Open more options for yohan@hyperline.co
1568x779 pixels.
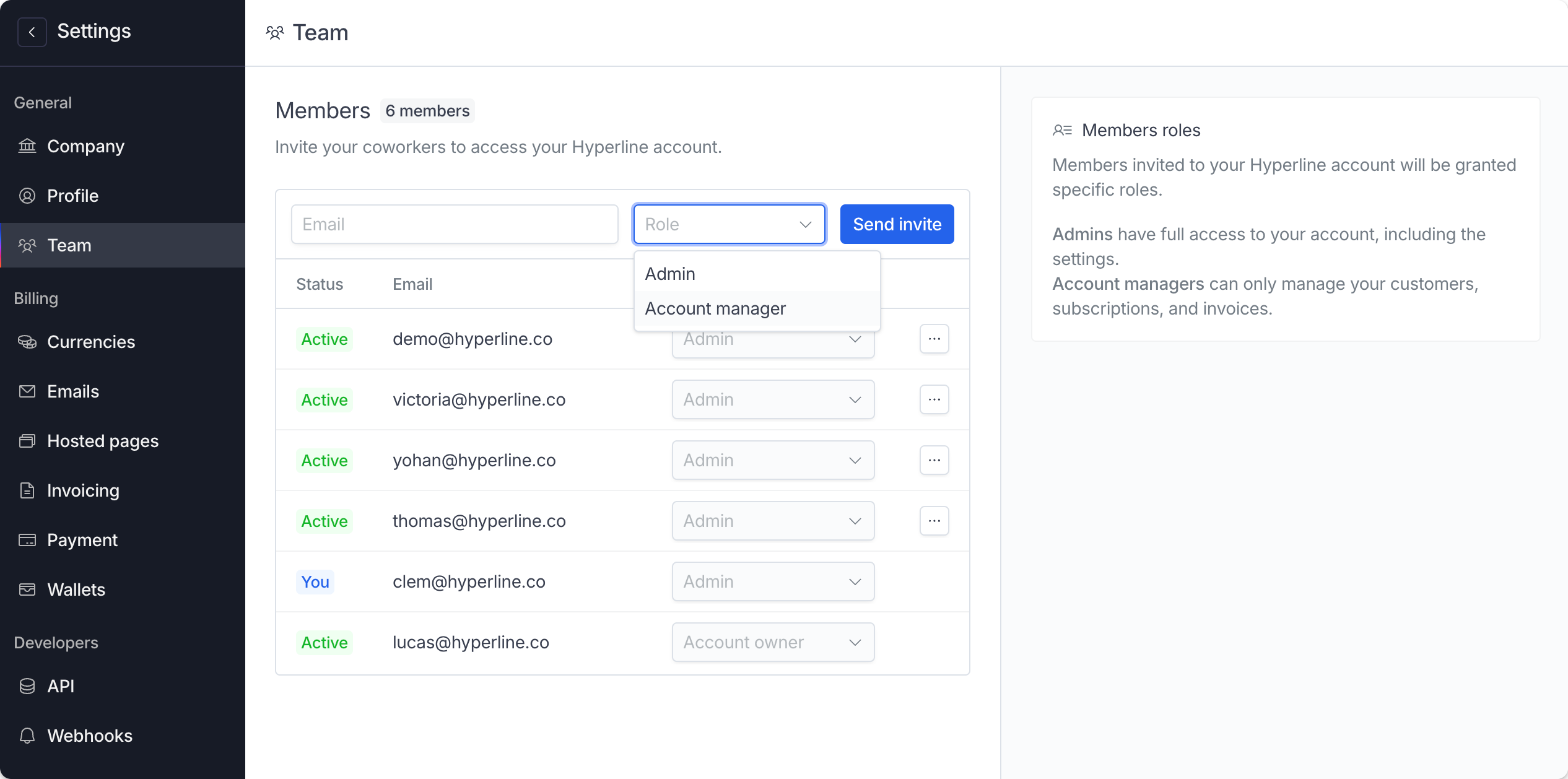tap(934, 460)
